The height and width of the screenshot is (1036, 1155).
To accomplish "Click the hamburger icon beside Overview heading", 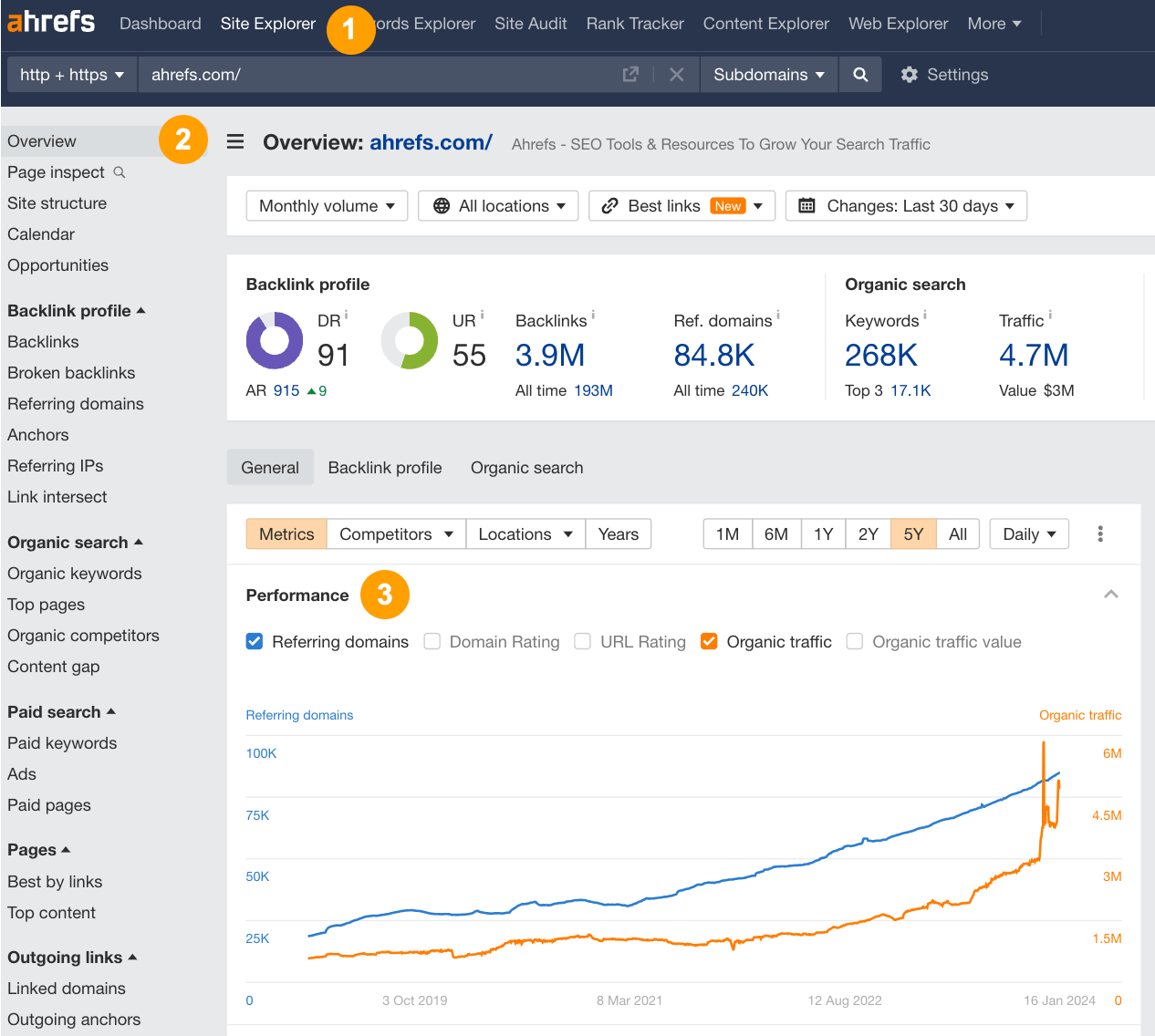I will coord(235,142).
